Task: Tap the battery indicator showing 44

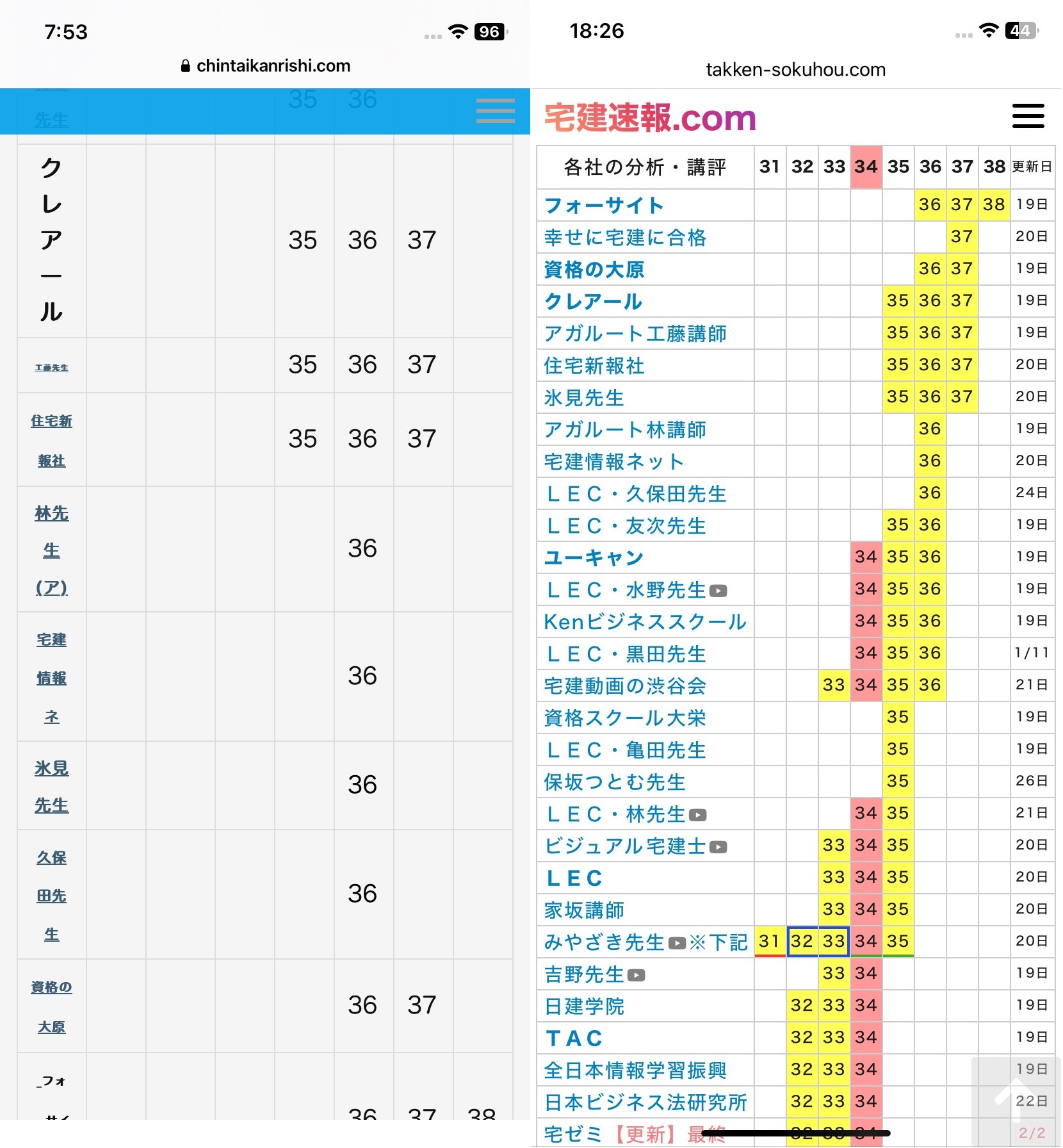Action: (x=1021, y=30)
